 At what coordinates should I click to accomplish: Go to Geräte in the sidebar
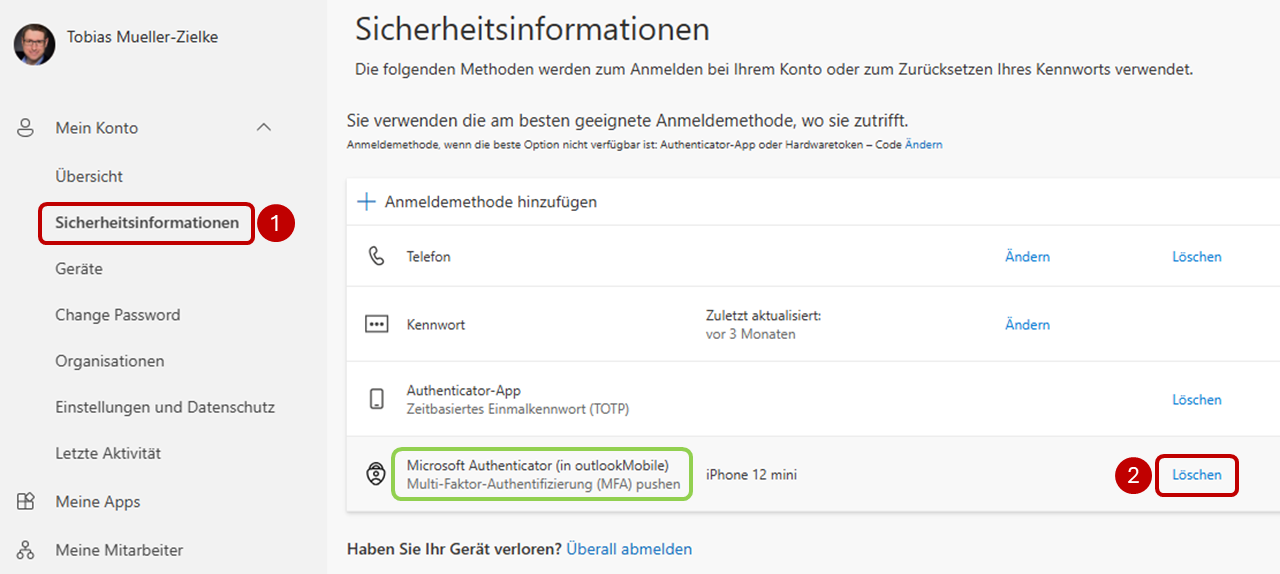pyautogui.click(x=79, y=269)
